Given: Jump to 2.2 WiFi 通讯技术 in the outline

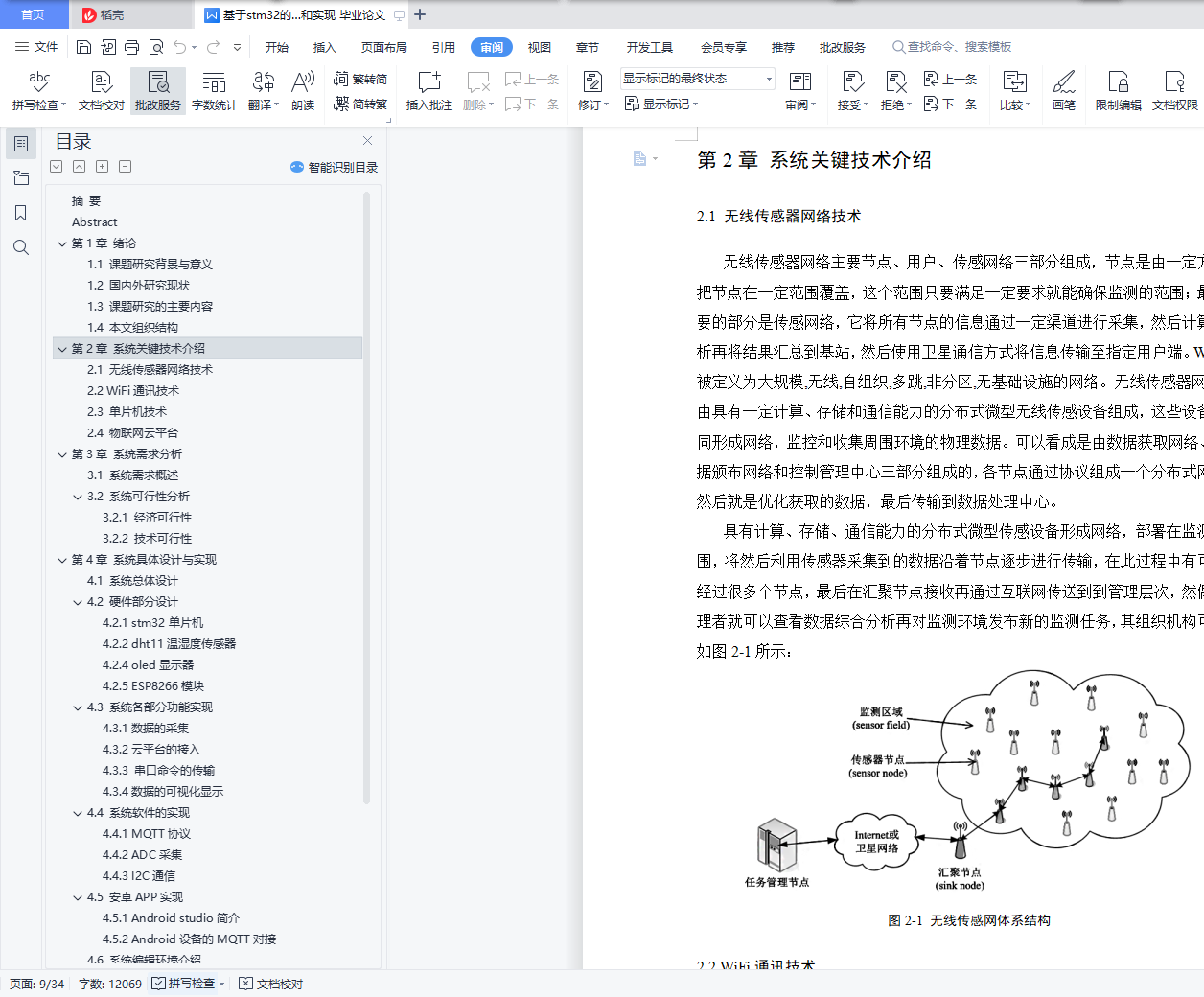Looking at the screenshot, I should [x=133, y=391].
